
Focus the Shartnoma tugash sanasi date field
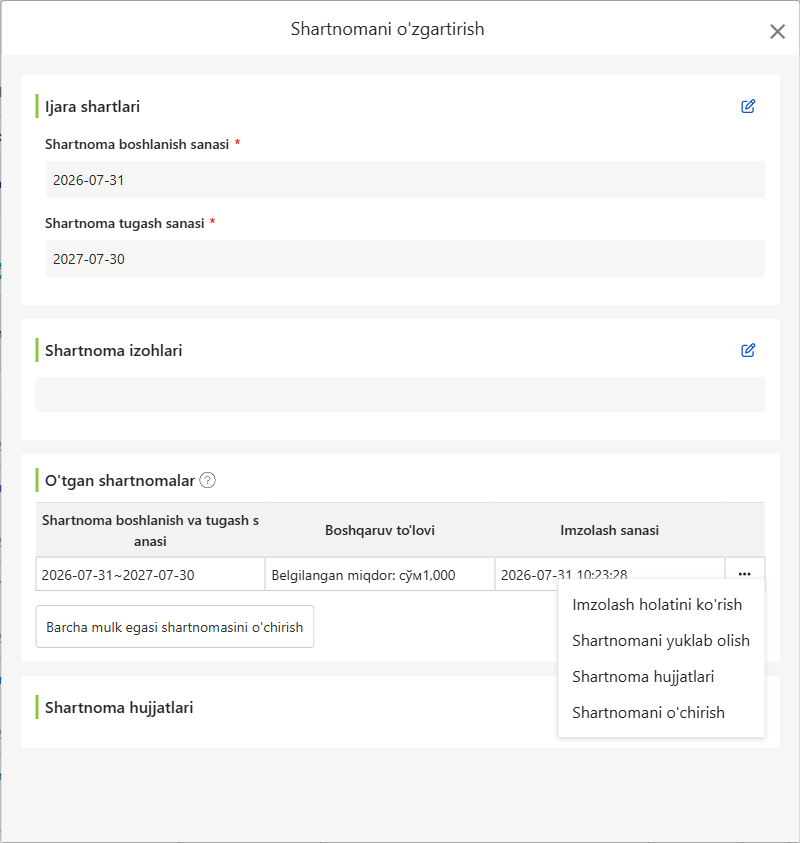click(x=405, y=259)
